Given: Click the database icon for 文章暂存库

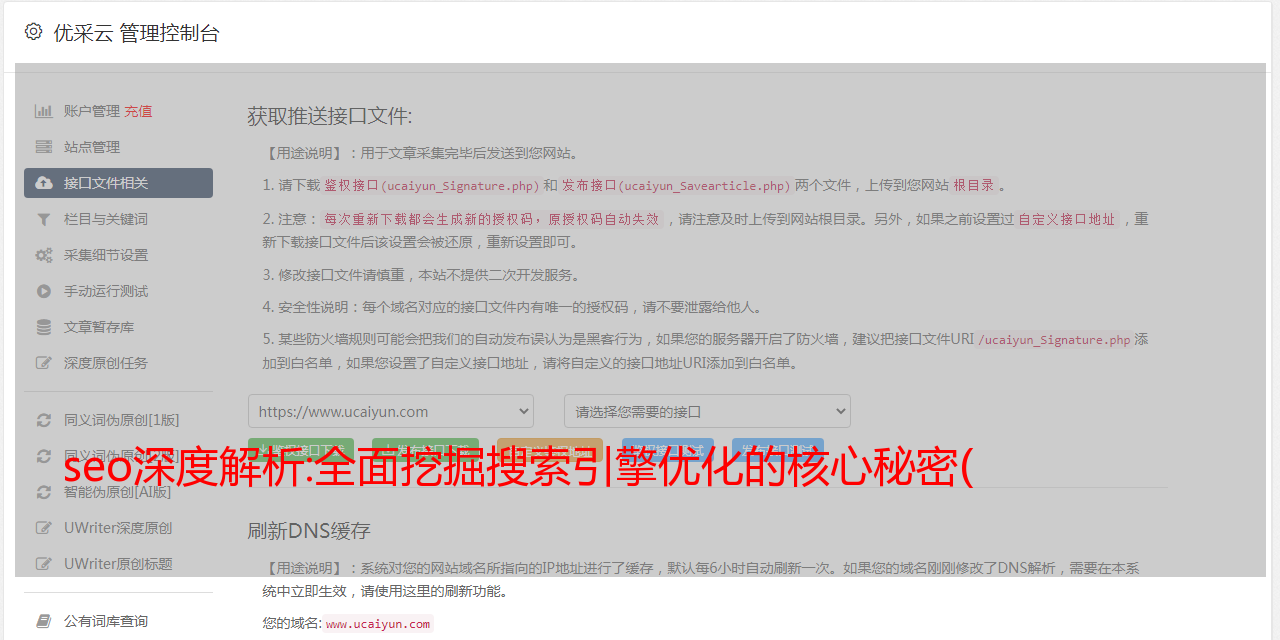Looking at the screenshot, I should point(44,327).
